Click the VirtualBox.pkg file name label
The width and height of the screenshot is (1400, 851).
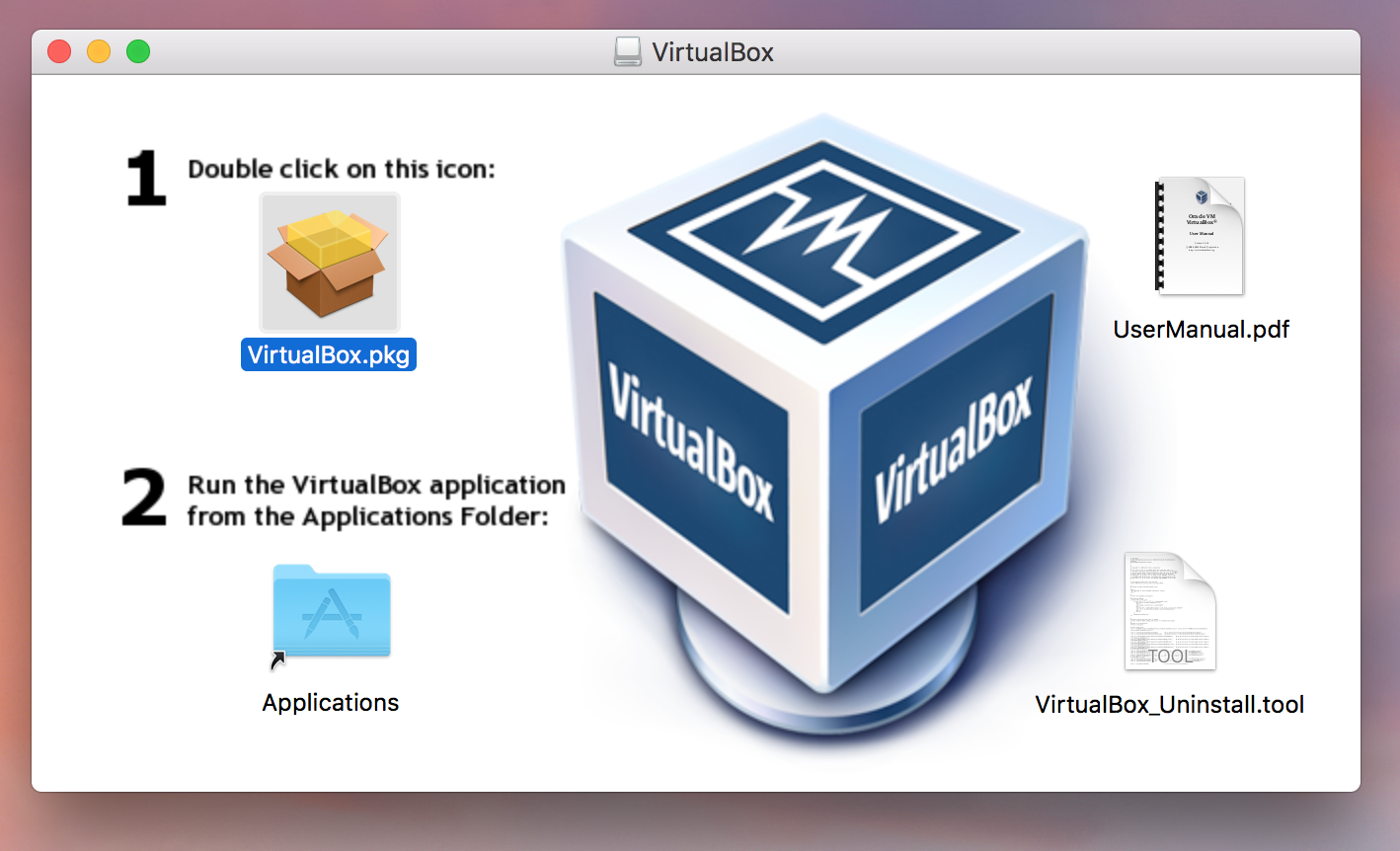click(329, 354)
